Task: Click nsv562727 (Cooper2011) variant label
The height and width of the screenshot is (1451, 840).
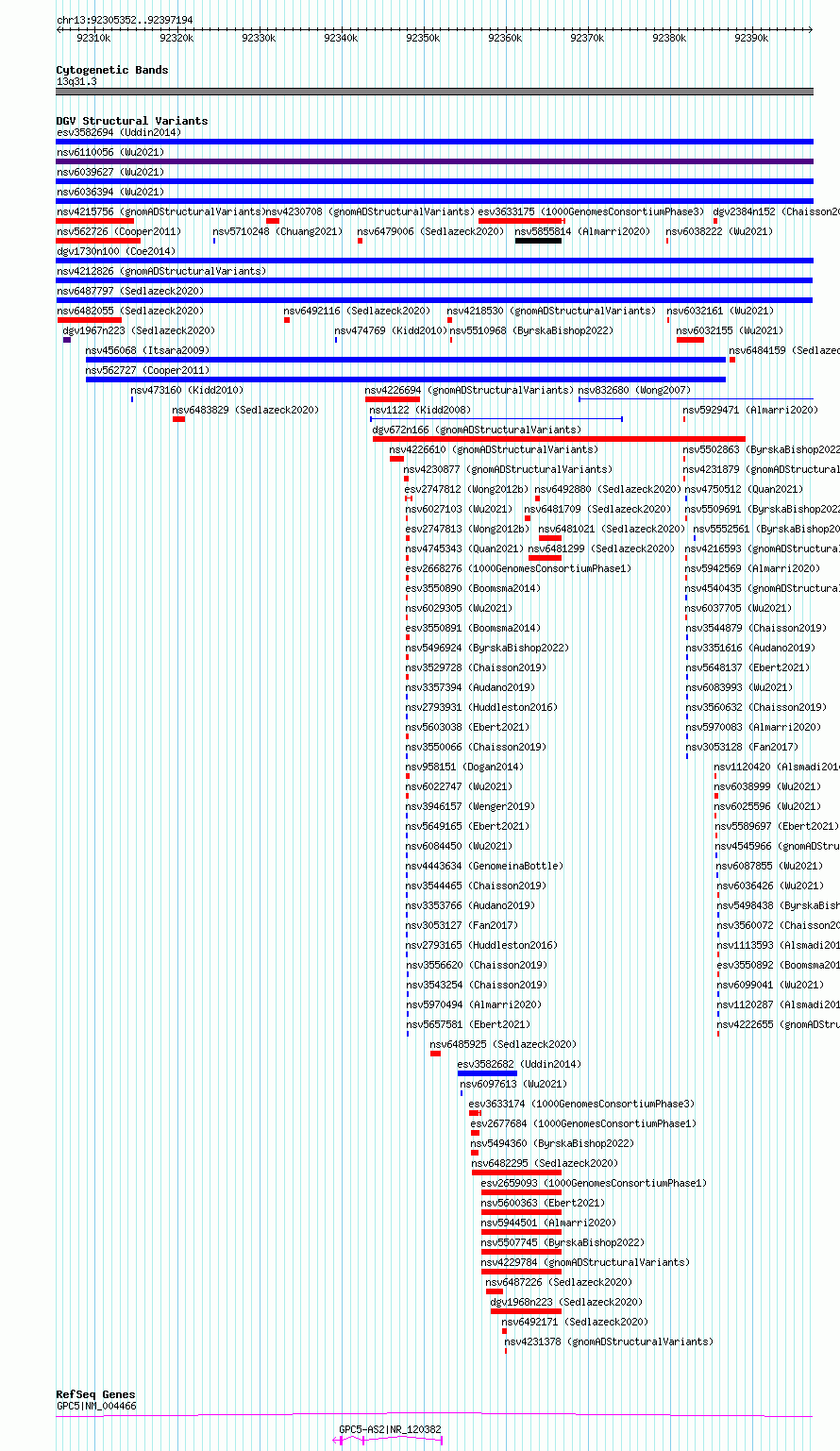Action: click(148, 370)
